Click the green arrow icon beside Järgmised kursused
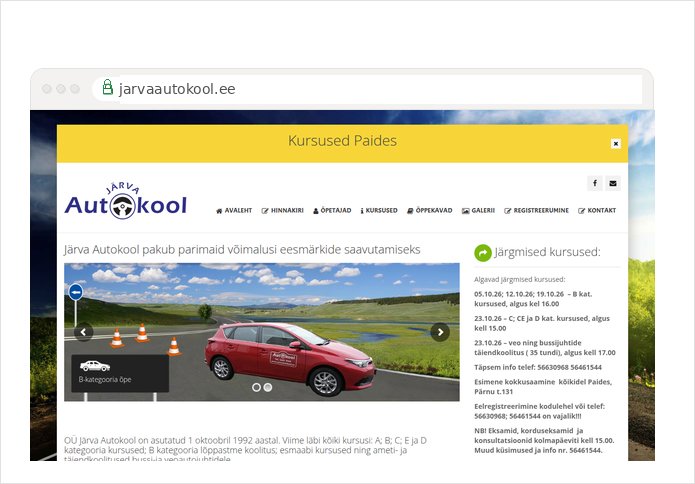The height and width of the screenshot is (484, 695). point(483,253)
